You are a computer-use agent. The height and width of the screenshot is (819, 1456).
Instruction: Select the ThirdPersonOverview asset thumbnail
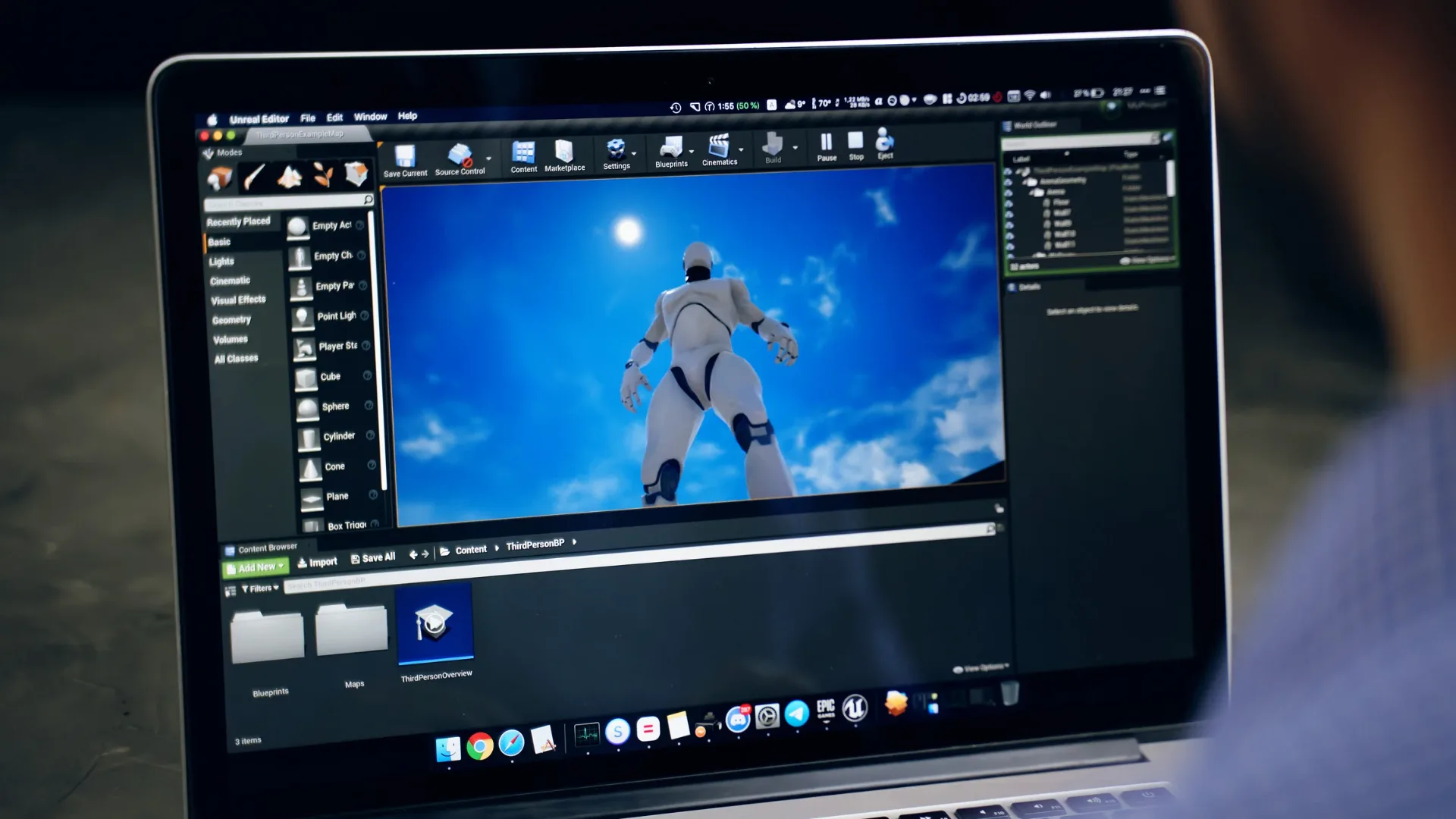[435, 623]
